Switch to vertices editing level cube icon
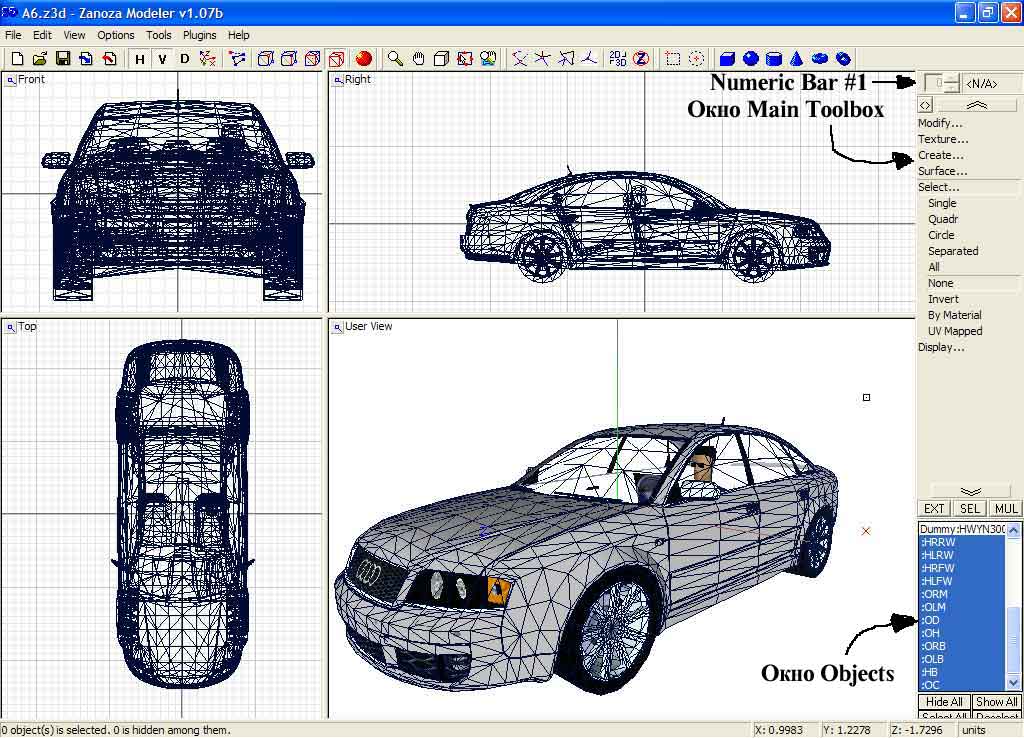 pos(265,59)
